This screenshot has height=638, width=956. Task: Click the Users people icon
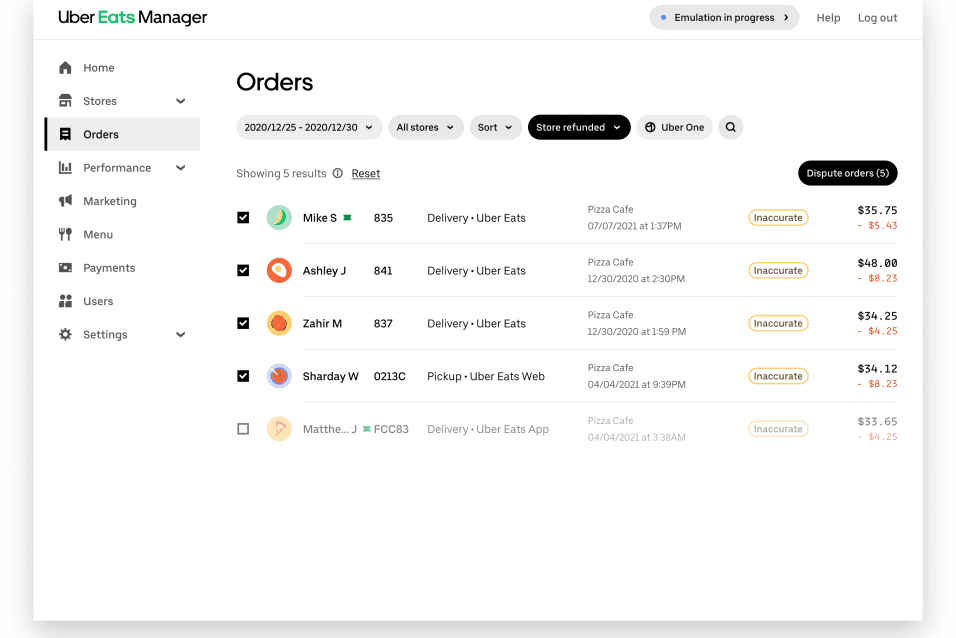tap(65, 301)
